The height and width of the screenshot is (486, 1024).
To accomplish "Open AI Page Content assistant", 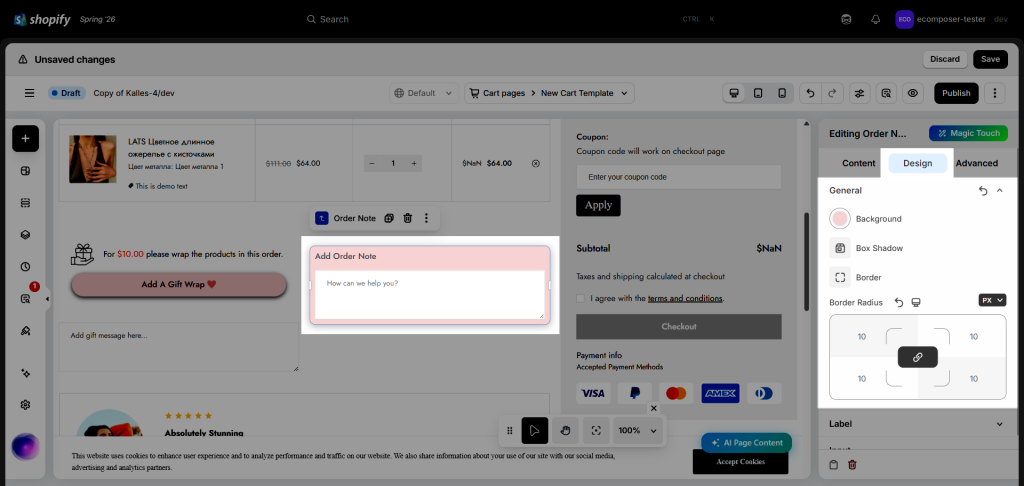I will coord(746,443).
